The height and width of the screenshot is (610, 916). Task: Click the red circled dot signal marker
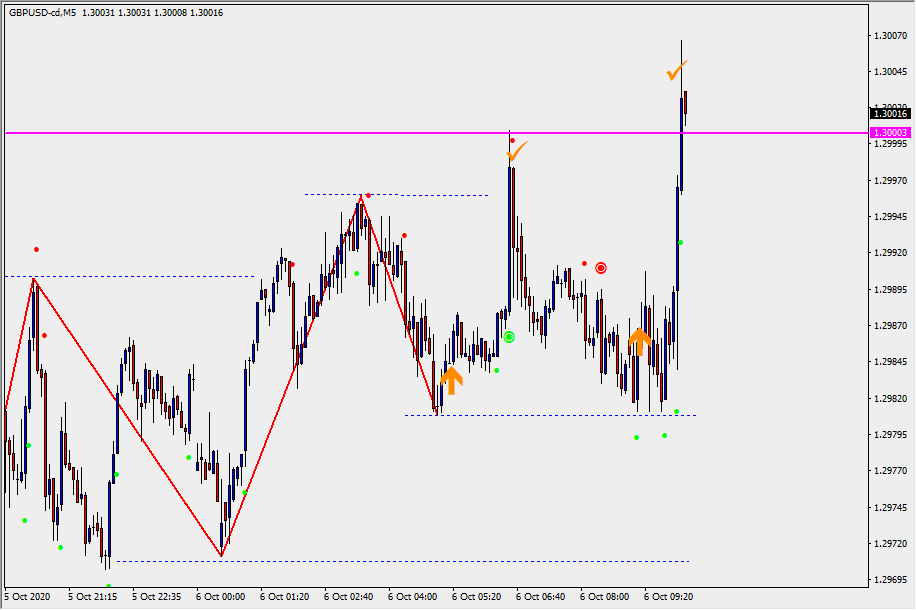[600, 268]
